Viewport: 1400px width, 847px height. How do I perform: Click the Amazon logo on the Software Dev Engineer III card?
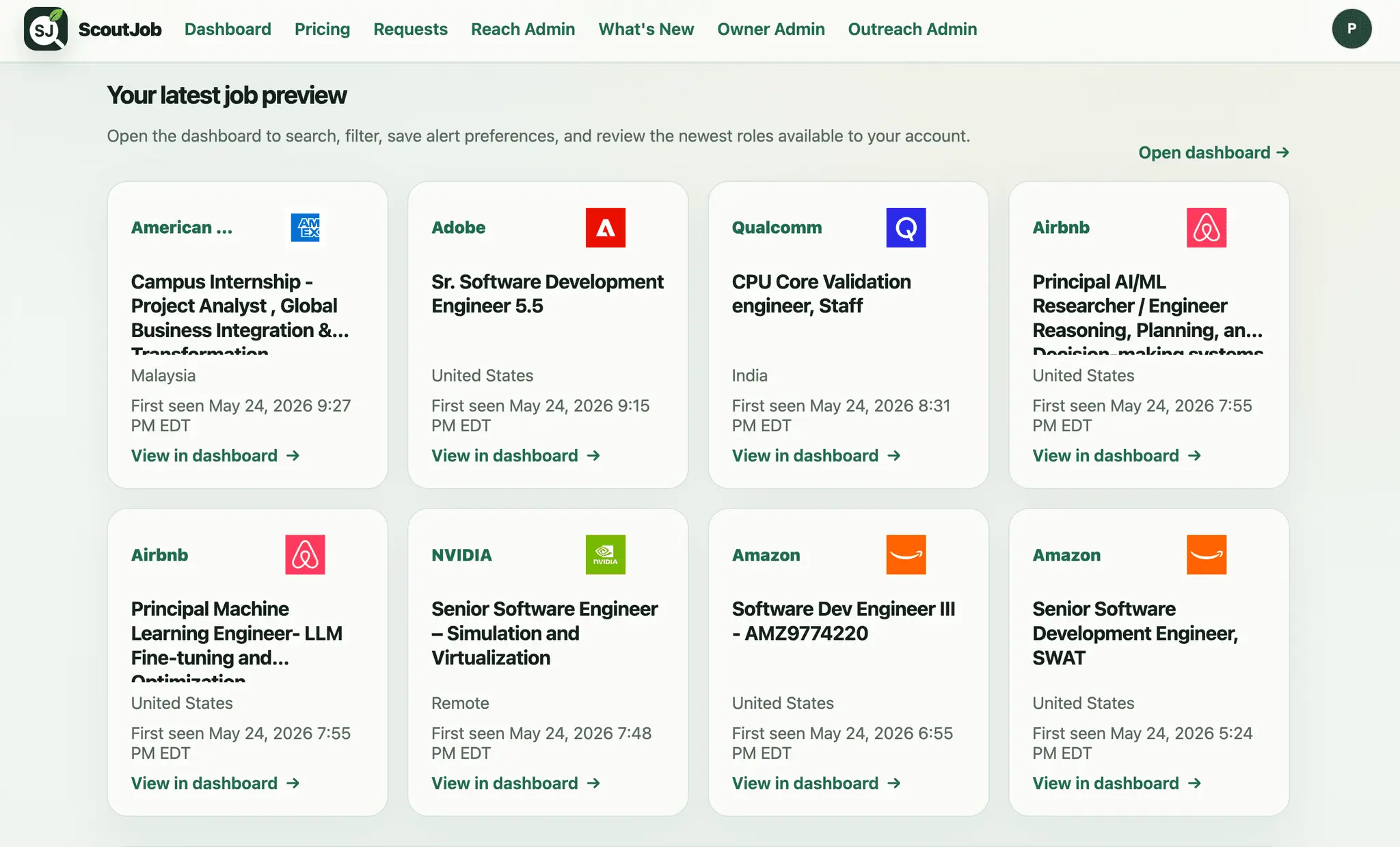[x=906, y=554]
